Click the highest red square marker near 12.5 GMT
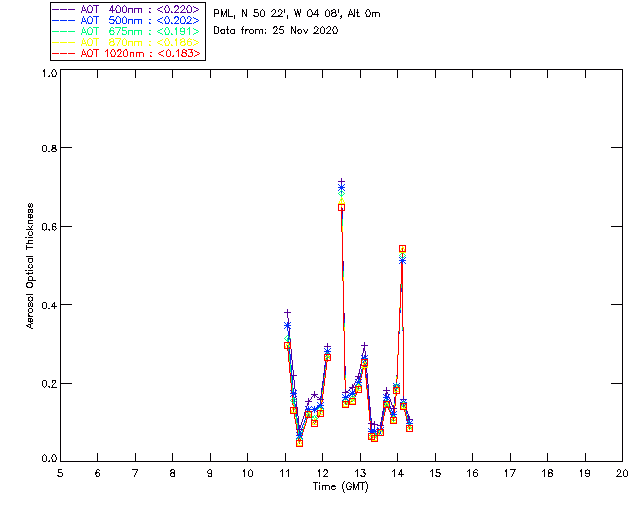Image resolution: width=640 pixels, height=512 pixels. tap(341, 207)
